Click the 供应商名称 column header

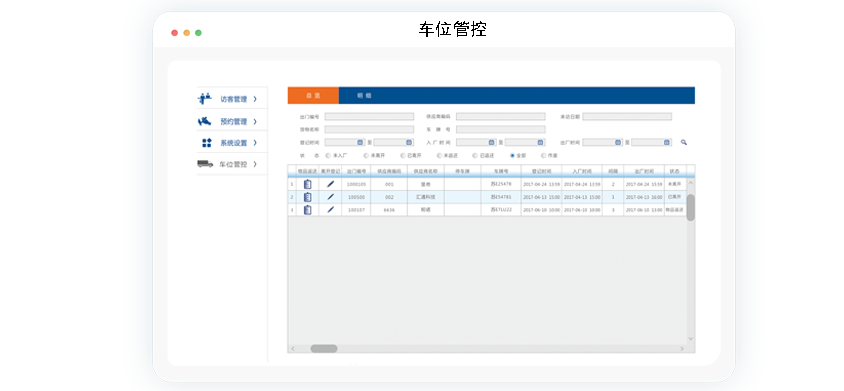(425, 171)
